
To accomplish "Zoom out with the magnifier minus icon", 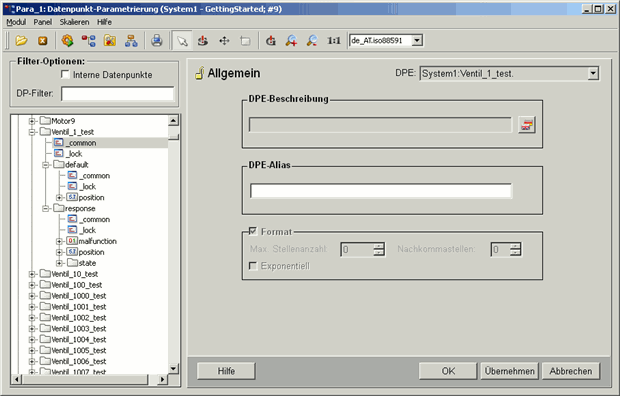I will point(312,40).
